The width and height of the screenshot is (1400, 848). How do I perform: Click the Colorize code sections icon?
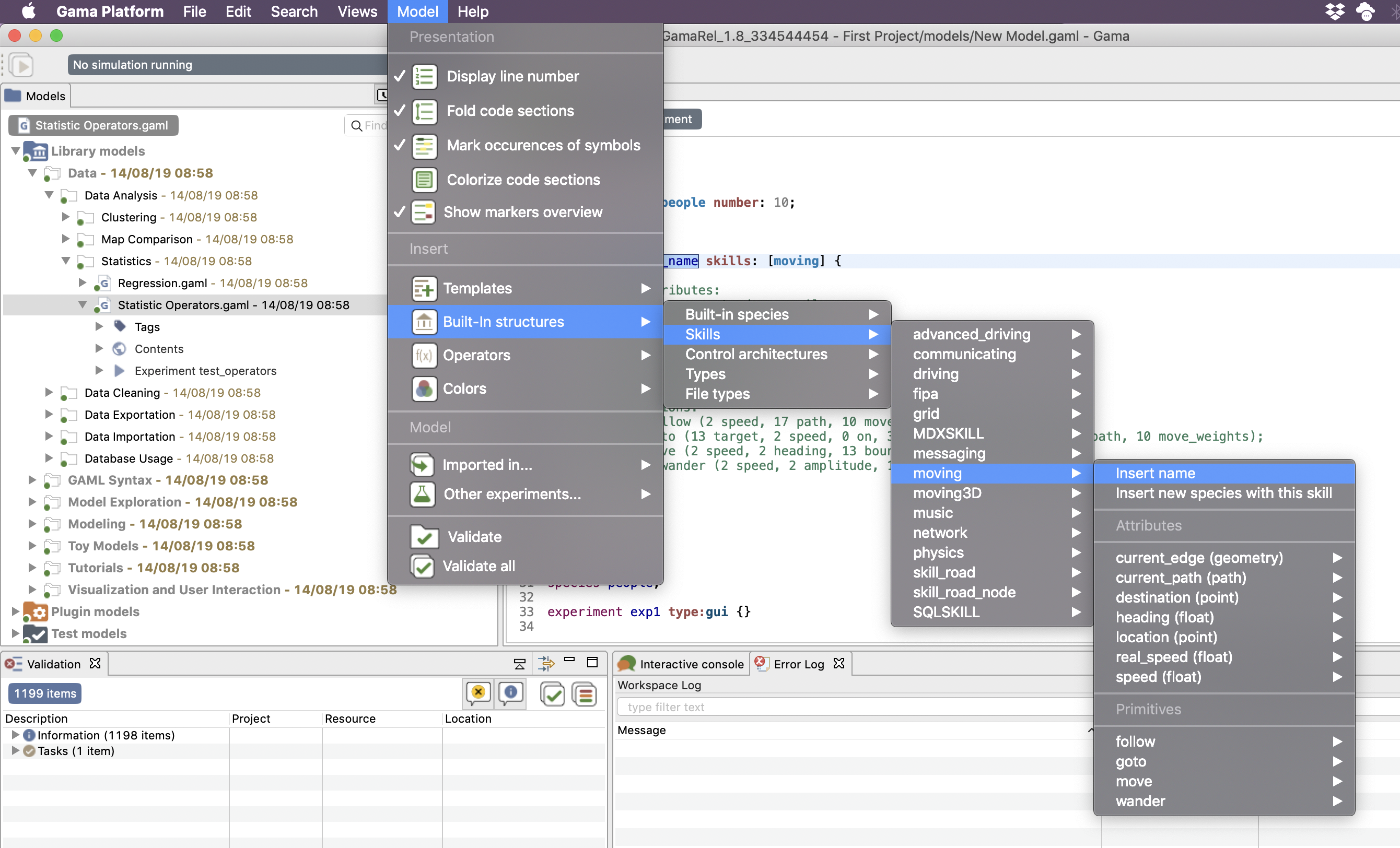tap(424, 180)
